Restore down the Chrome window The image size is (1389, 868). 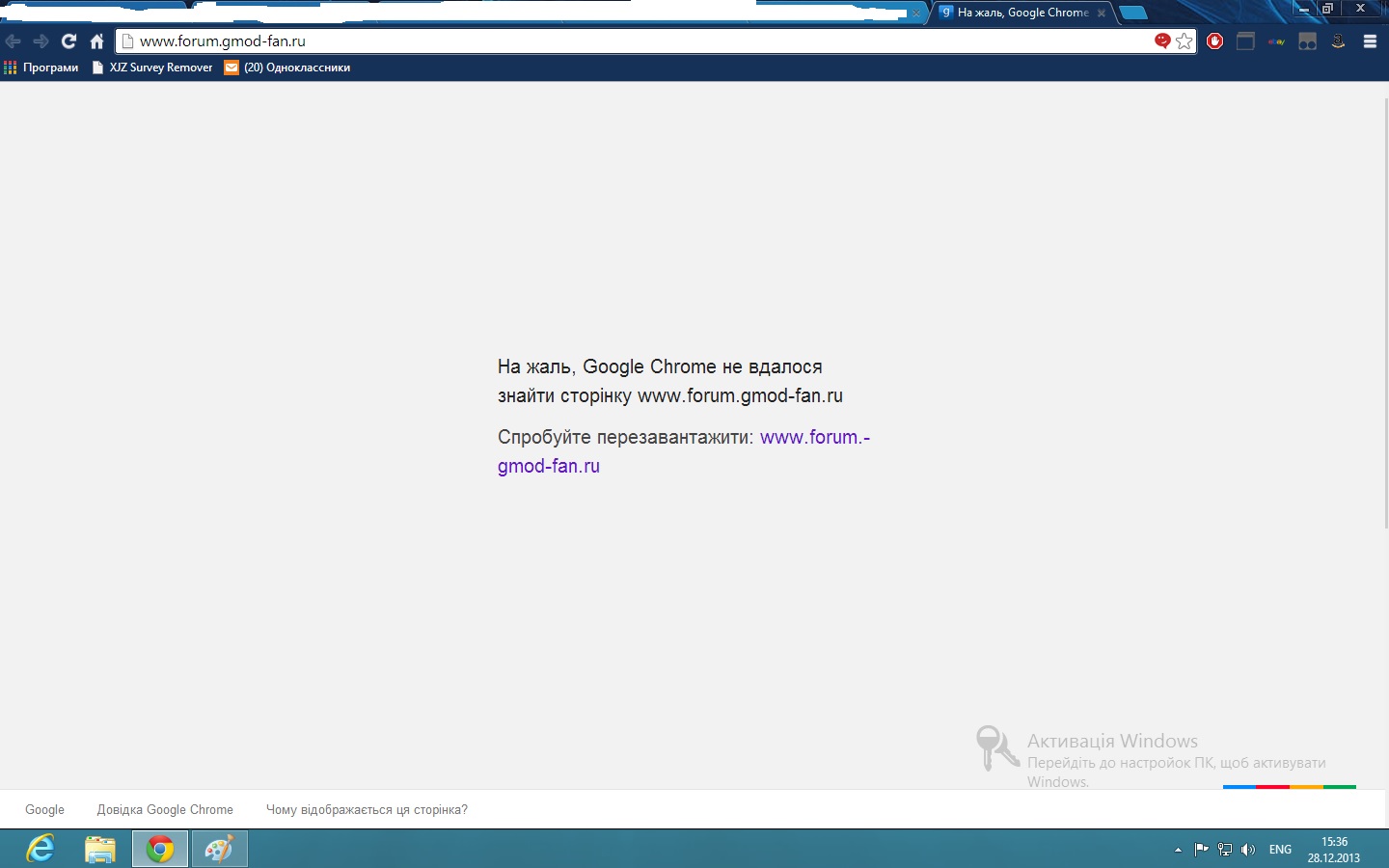(x=1328, y=9)
